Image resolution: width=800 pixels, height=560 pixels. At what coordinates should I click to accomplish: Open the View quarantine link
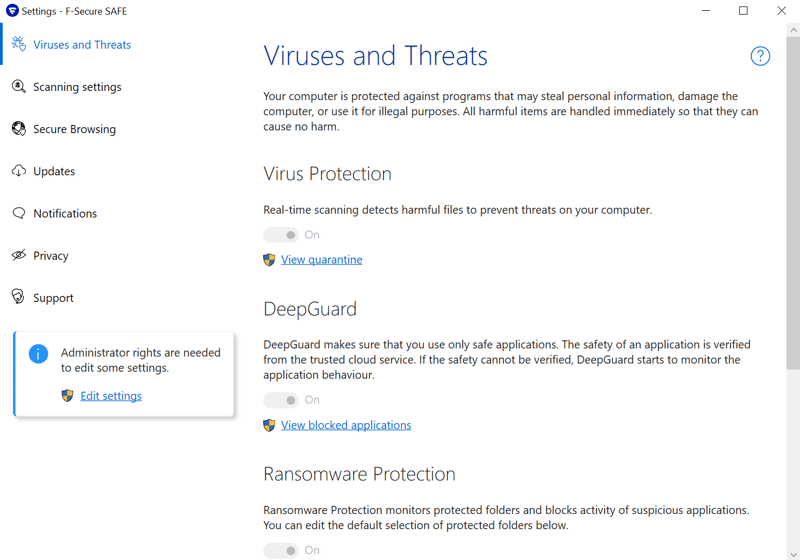coord(321,260)
